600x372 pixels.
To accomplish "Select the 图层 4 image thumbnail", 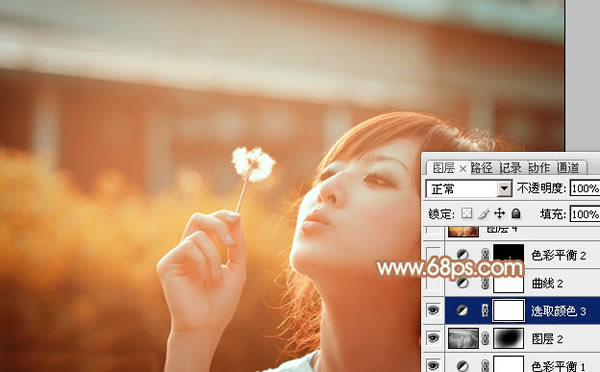I will [463, 231].
